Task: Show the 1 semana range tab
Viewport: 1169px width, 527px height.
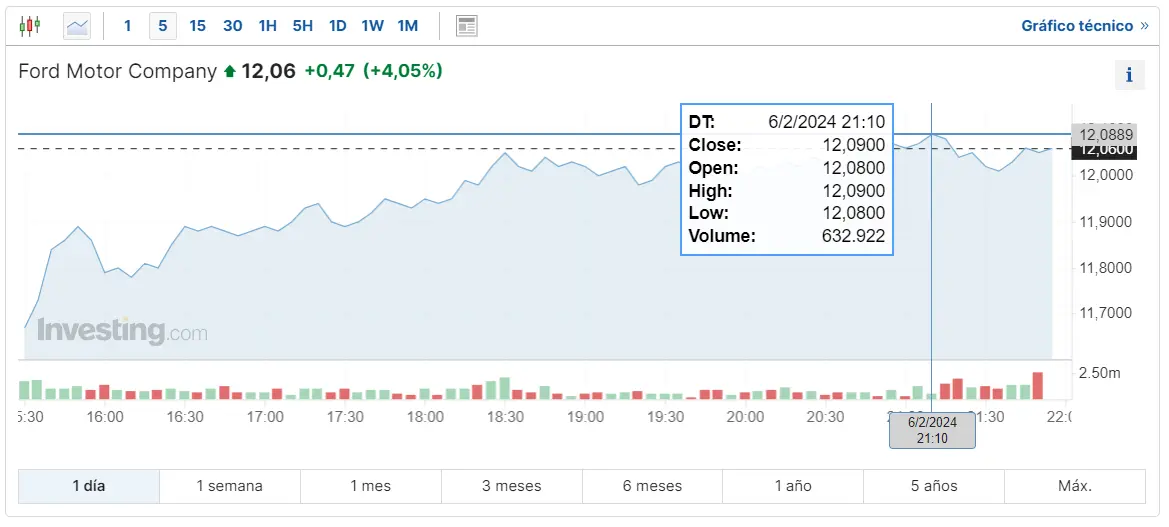Action: pyautogui.click(x=229, y=486)
